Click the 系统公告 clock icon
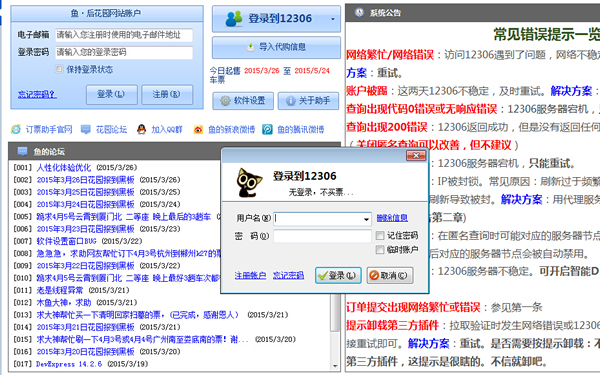 click(359, 12)
